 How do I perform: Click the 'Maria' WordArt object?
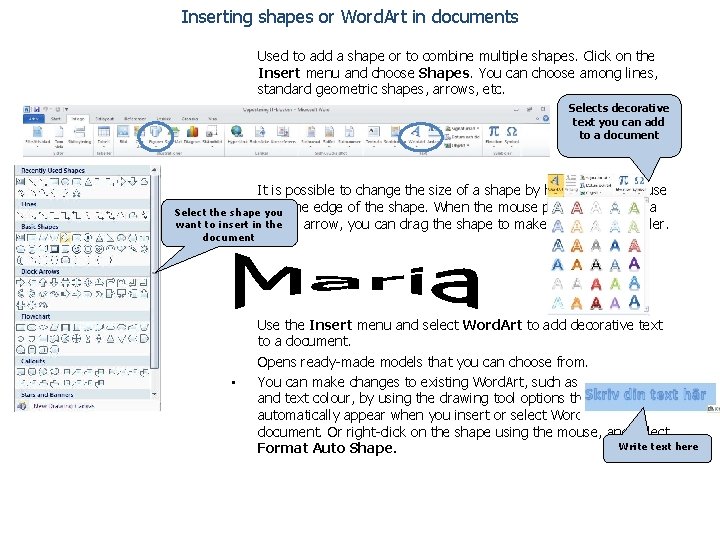pos(356,281)
